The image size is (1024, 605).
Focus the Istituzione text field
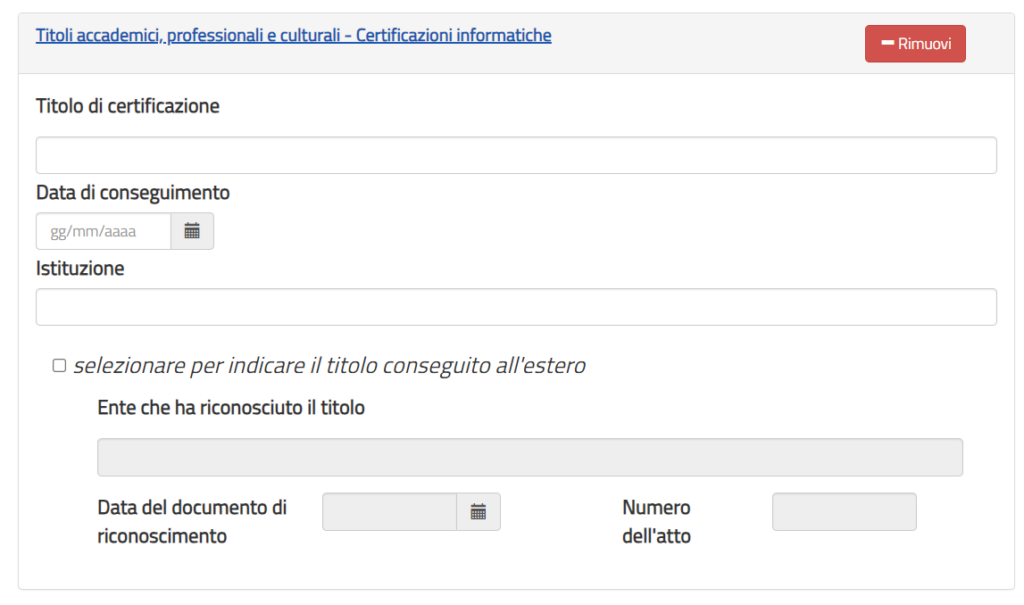(x=516, y=307)
